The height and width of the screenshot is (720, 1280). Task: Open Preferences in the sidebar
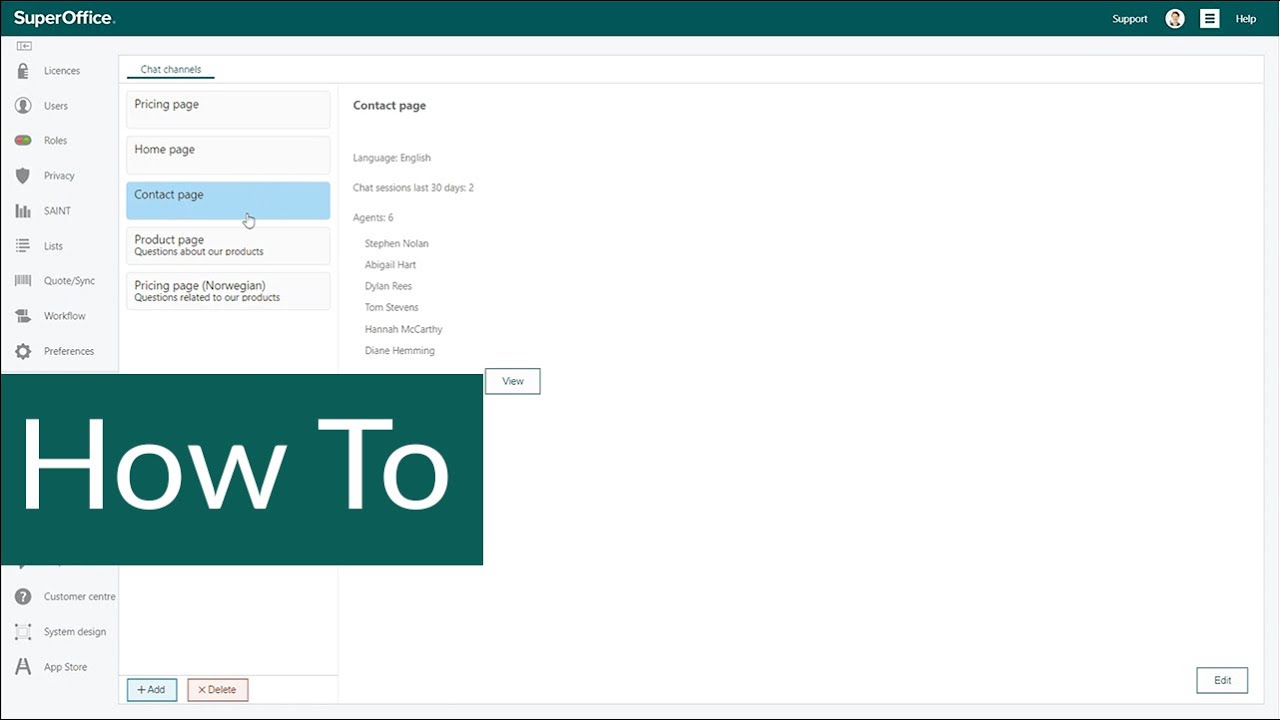(x=69, y=351)
